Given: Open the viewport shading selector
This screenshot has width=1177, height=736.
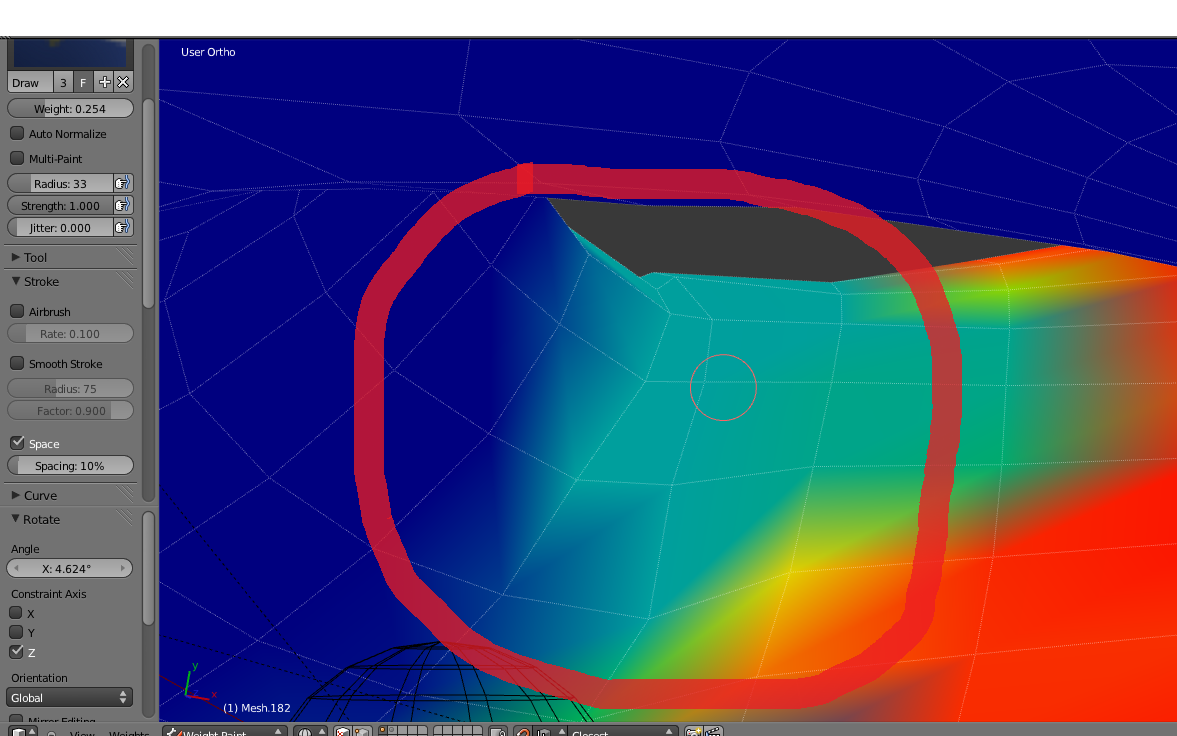Looking at the screenshot, I should 312,731.
